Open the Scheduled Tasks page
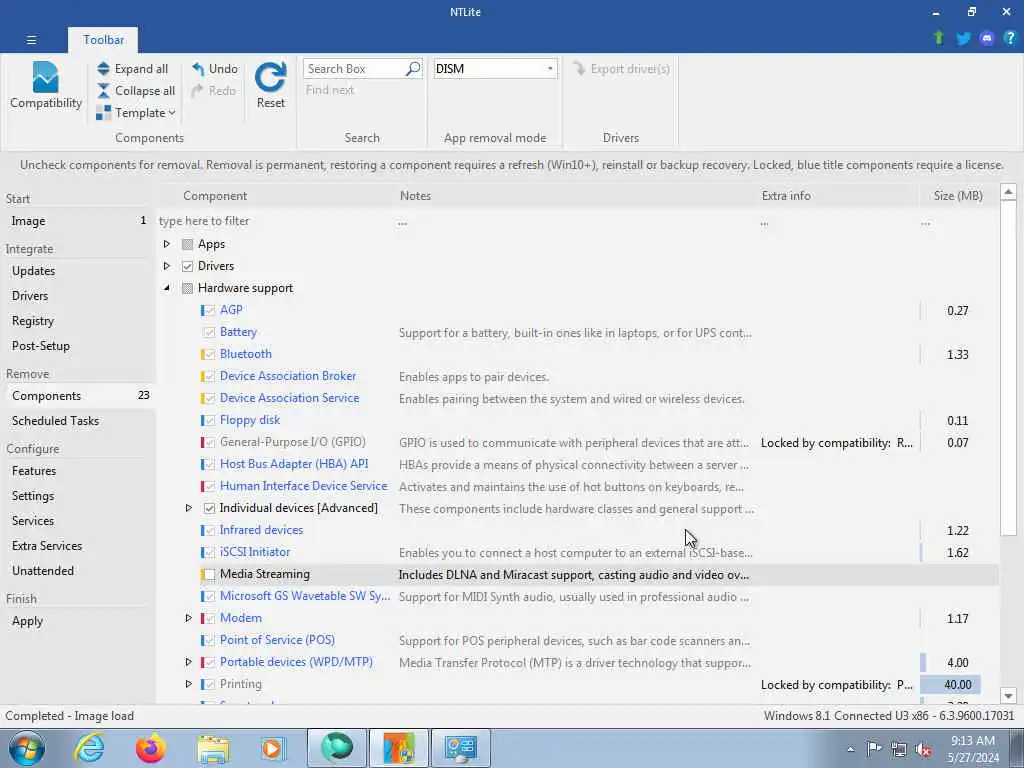 78,421
